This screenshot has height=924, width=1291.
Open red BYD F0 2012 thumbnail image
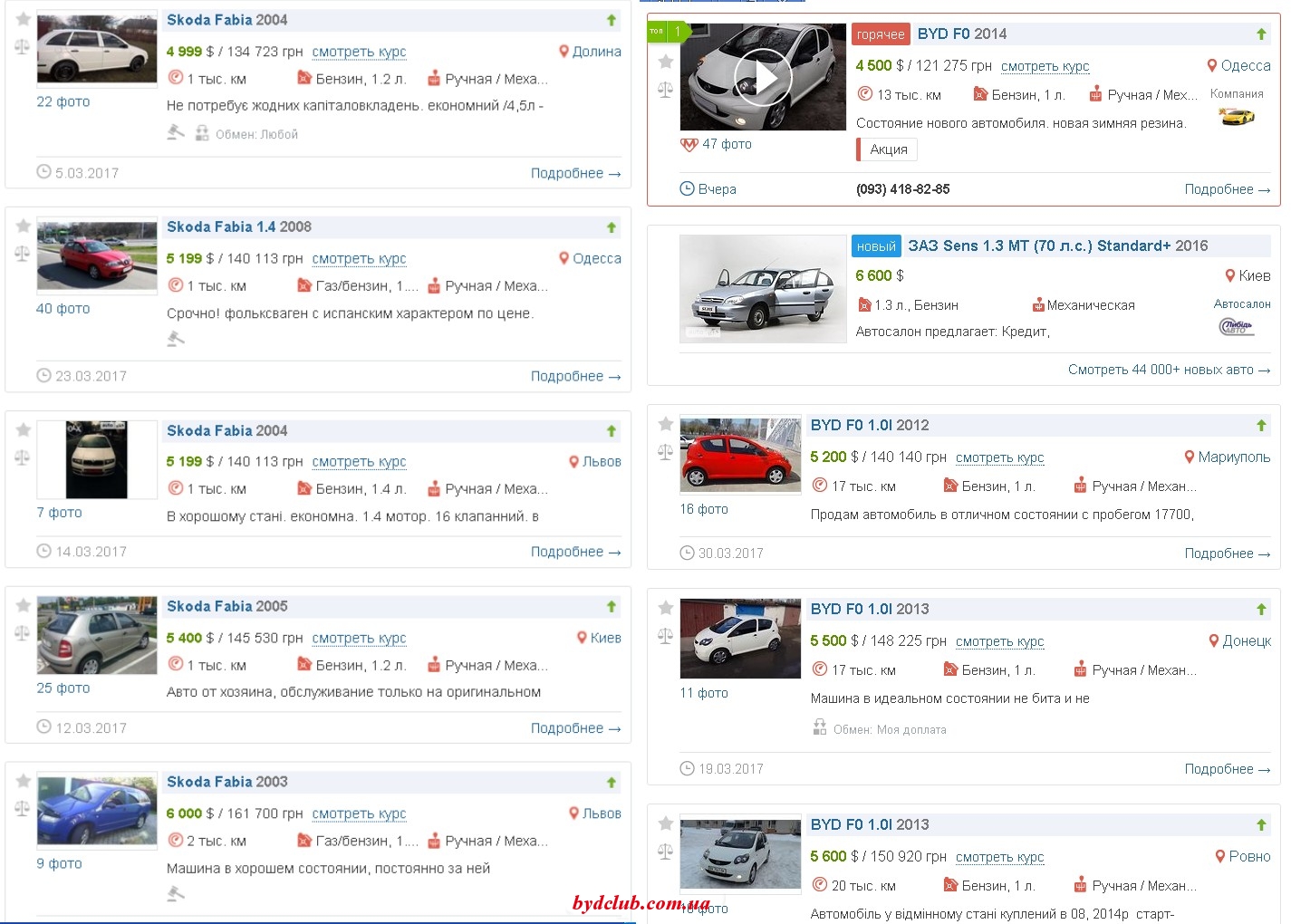coord(740,455)
